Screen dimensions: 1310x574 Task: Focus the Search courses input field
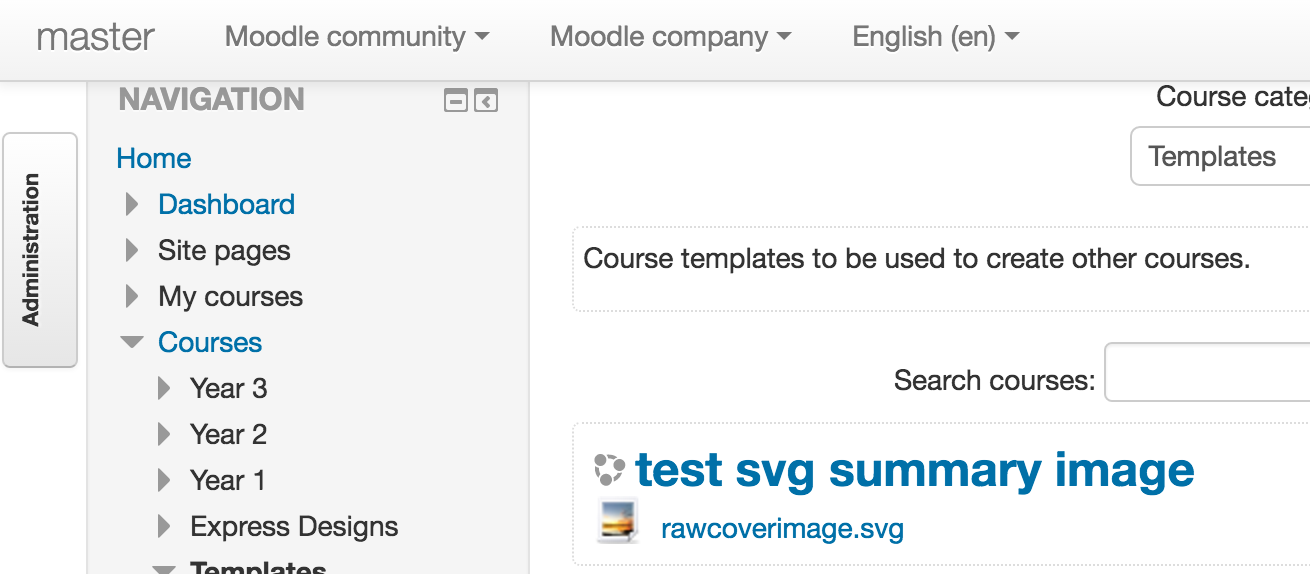click(x=1207, y=372)
